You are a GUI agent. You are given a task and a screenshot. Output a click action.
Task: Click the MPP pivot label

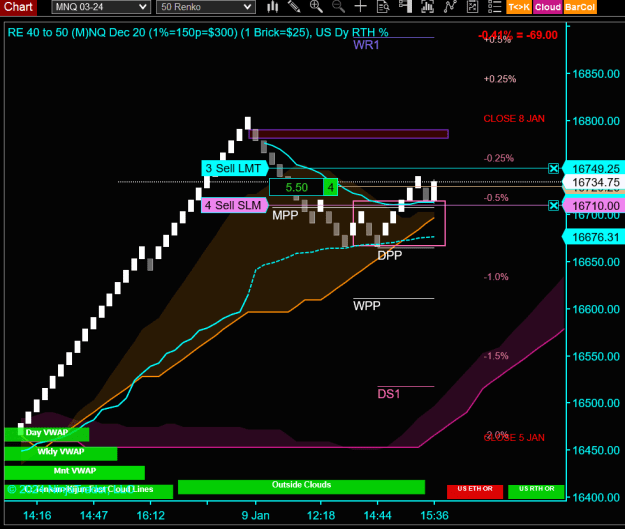coord(285,216)
